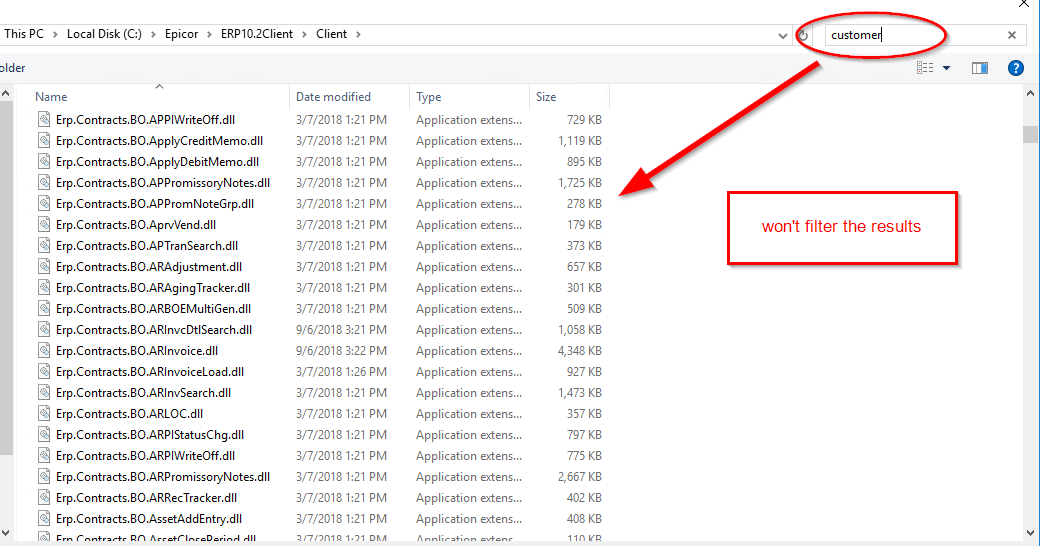Screen dimensions: 1040x546
Task: Expand the address bar history dropdown
Action: click(x=783, y=35)
